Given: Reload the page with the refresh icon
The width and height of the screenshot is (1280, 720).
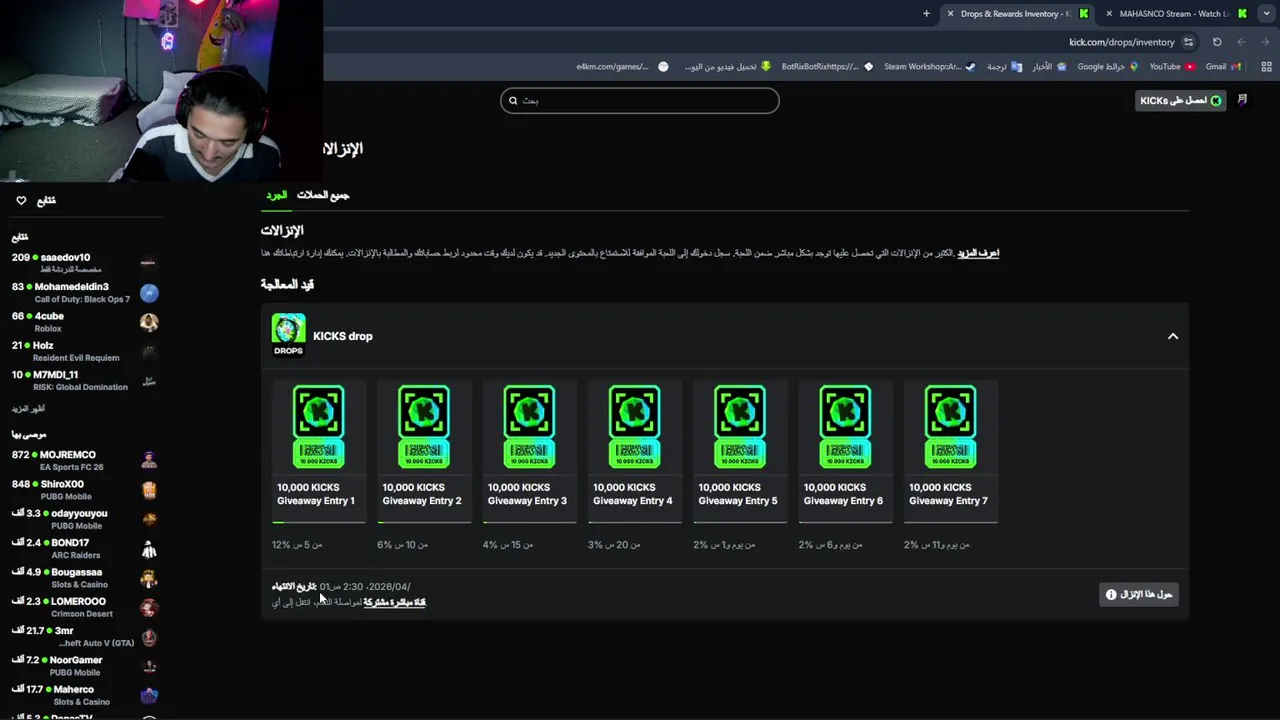Looking at the screenshot, I should coord(1217,42).
